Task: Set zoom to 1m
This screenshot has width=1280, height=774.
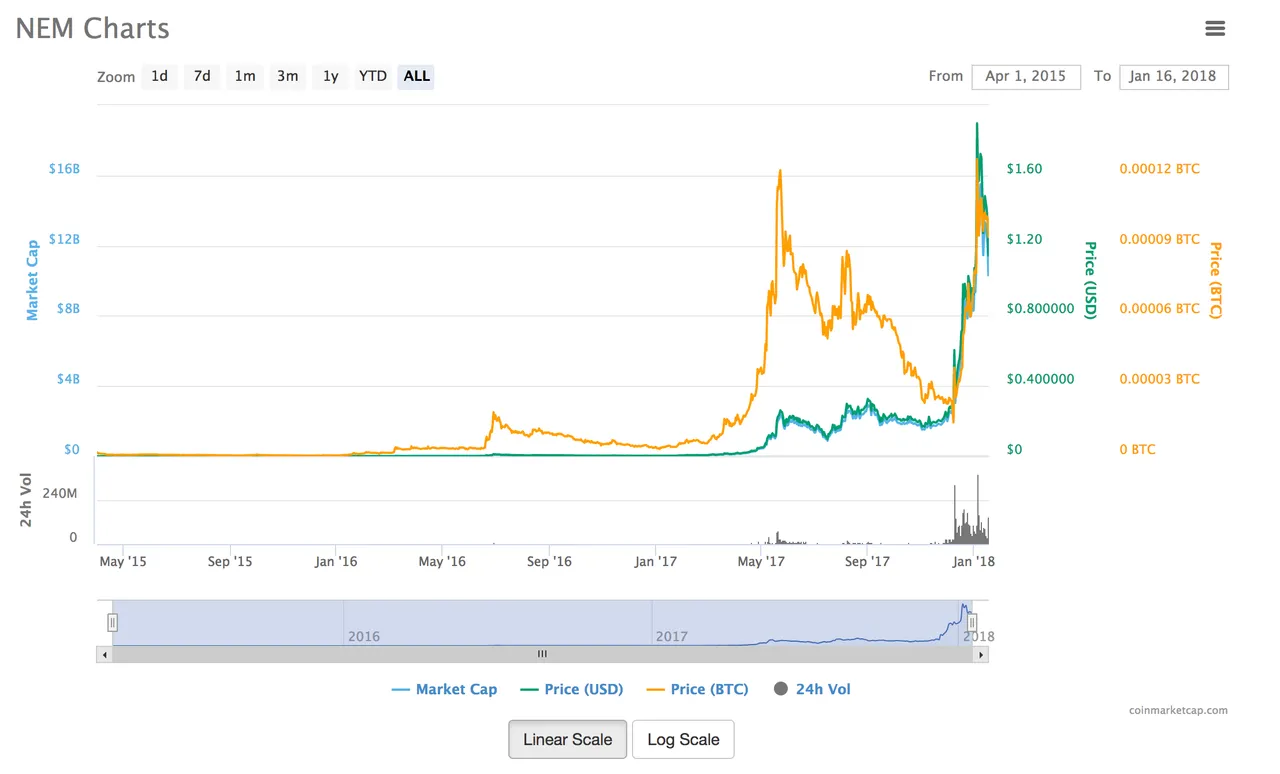Action: point(245,76)
